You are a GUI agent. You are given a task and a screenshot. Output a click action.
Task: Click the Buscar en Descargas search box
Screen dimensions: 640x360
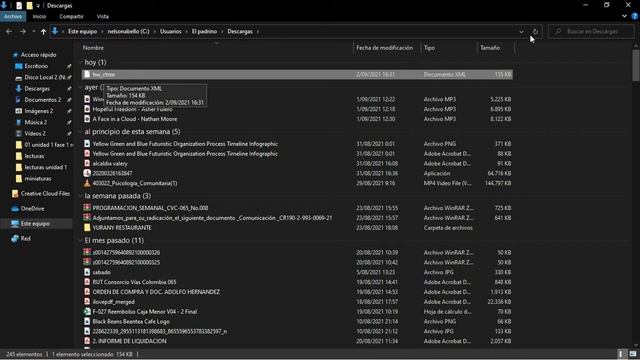pyautogui.click(x=591, y=31)
